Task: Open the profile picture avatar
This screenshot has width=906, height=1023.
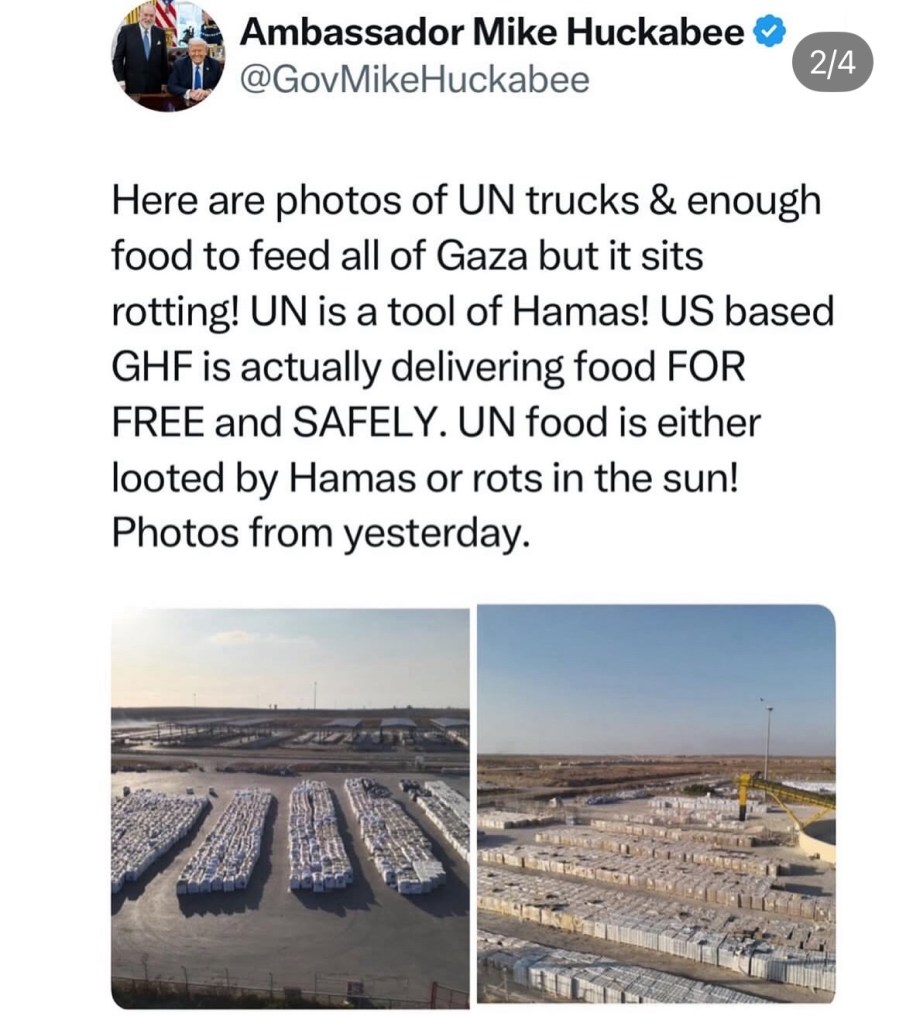Action: tap(167, 55)
